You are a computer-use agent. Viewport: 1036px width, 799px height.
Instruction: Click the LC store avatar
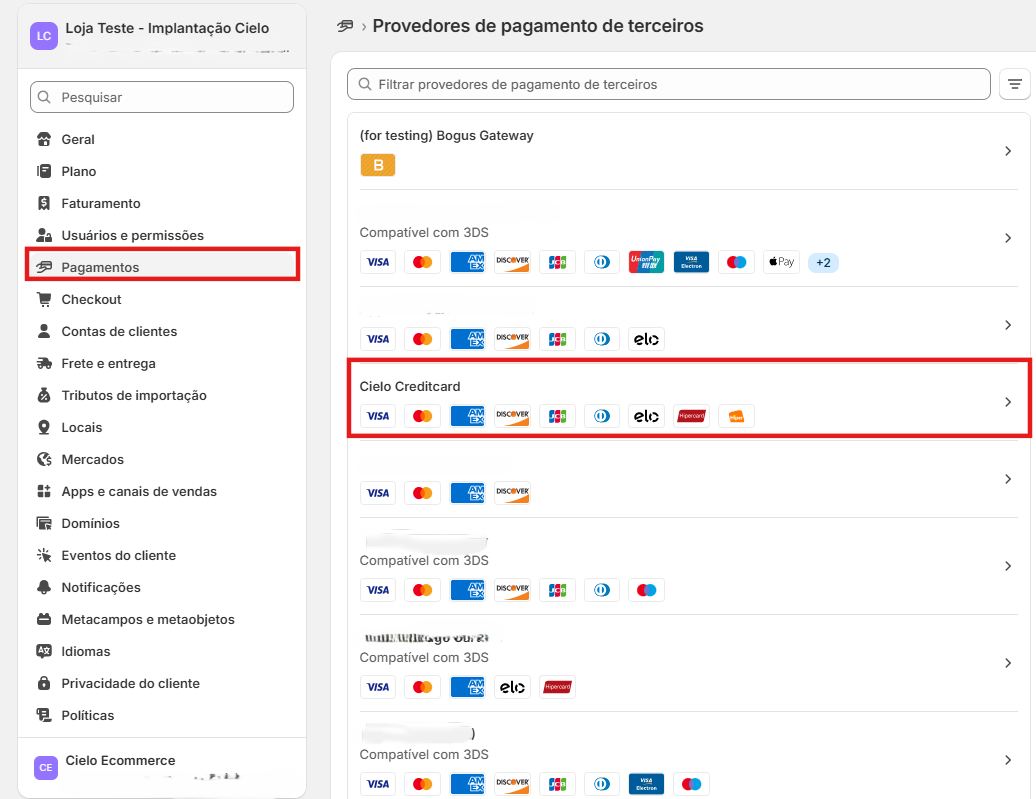tap(44, 36)
